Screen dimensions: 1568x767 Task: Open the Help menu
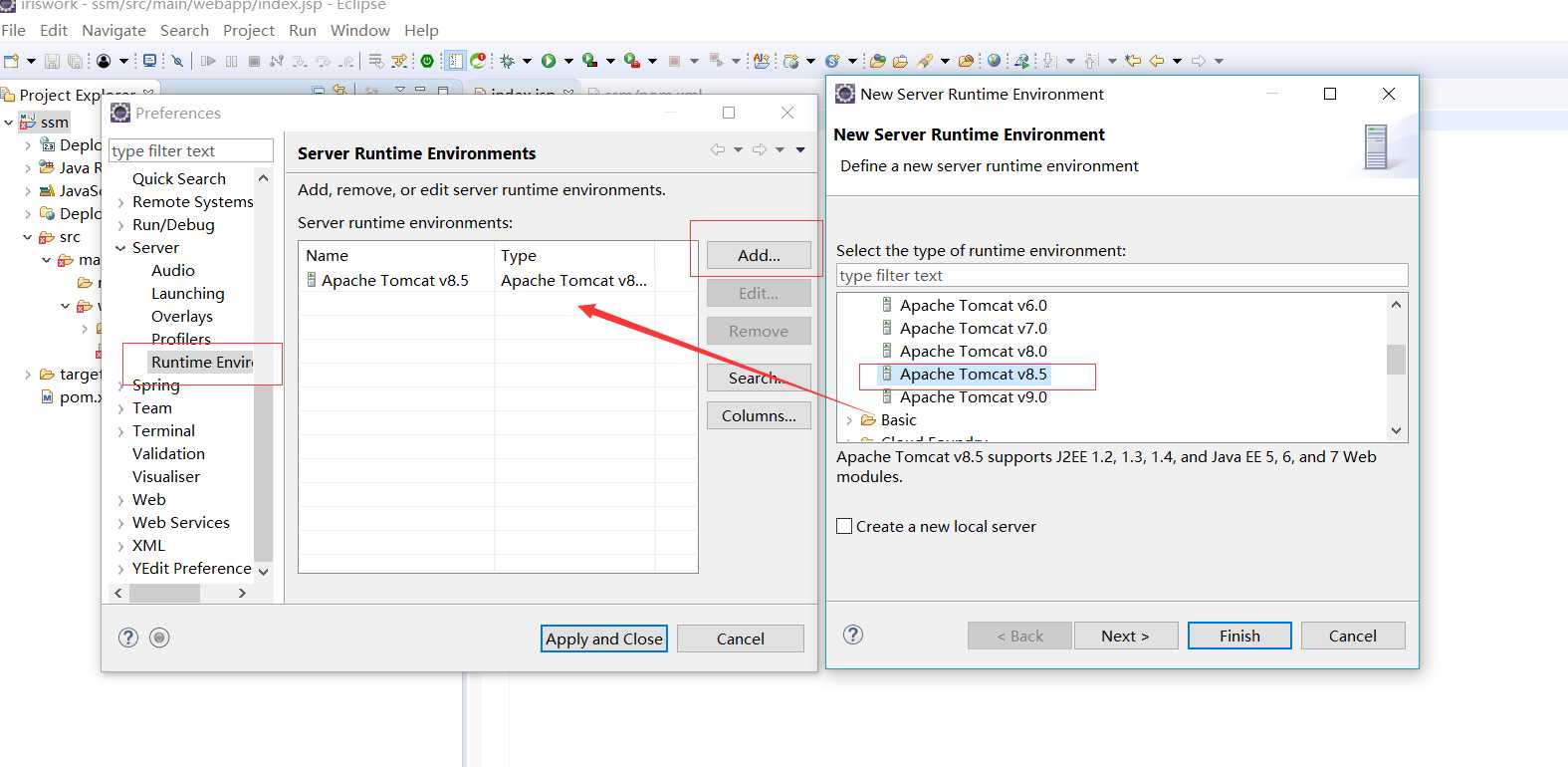click(421, 31)
